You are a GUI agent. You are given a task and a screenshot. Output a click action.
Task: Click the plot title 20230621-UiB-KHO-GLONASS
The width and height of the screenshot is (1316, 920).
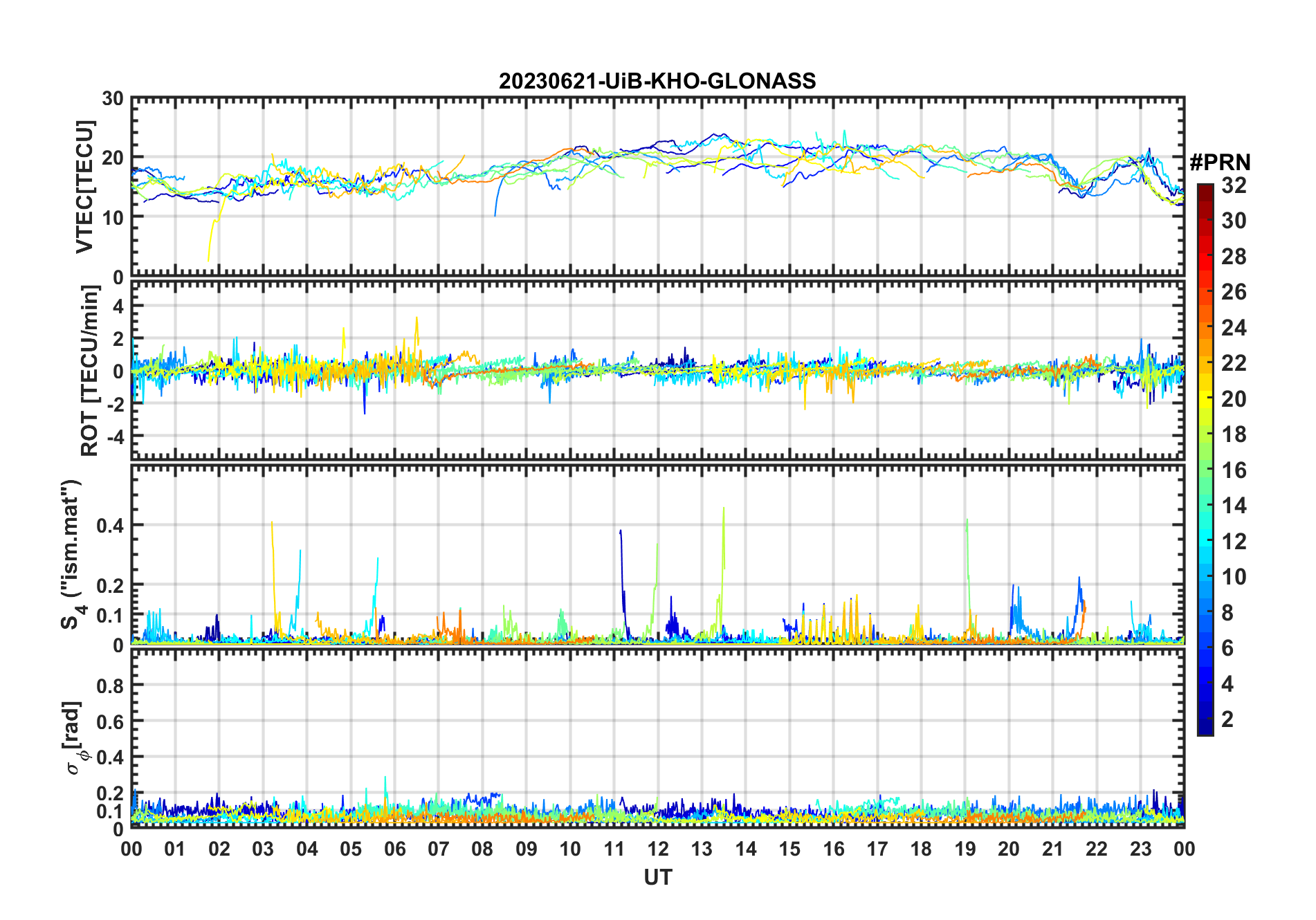pos(657,82)
